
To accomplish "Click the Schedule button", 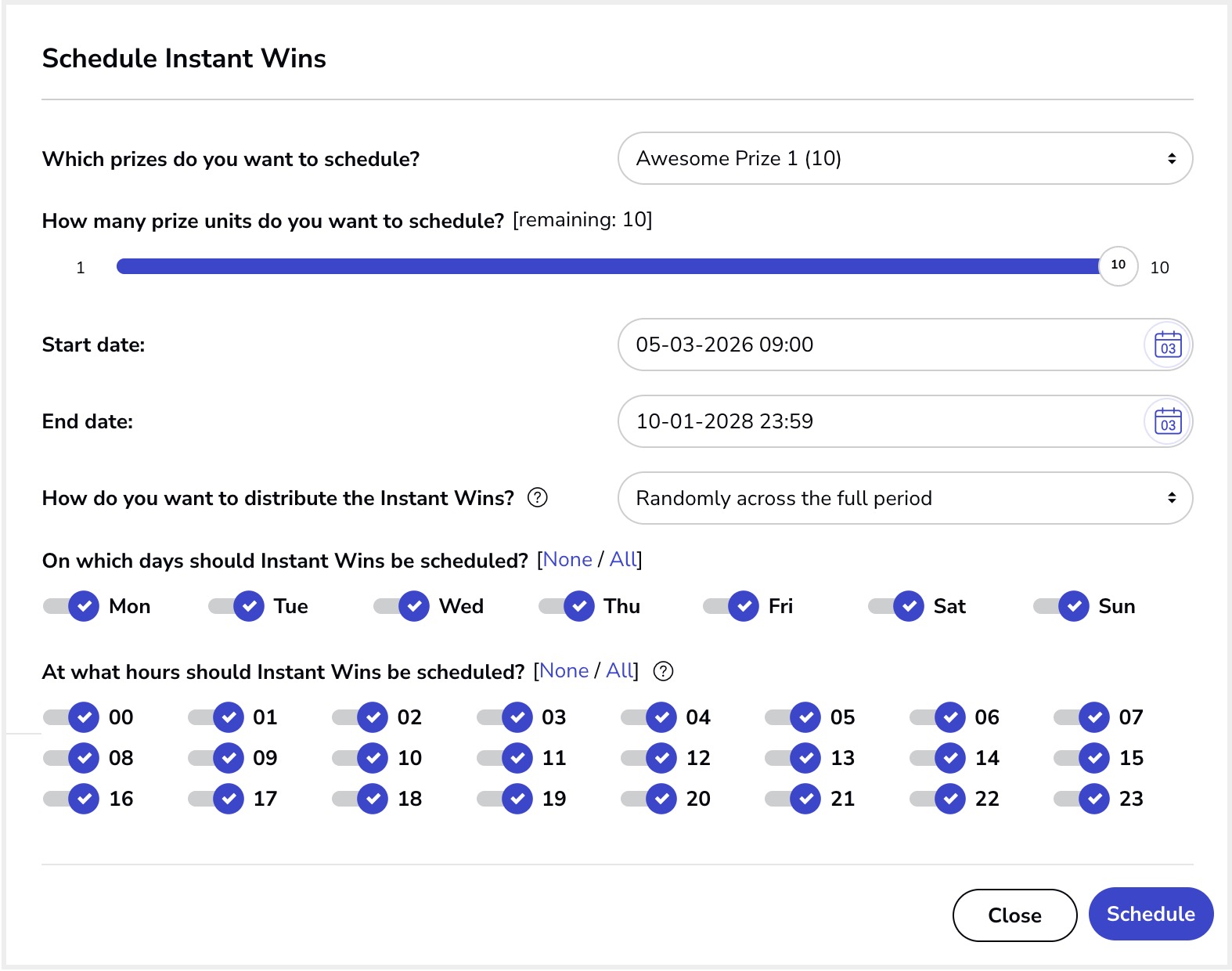I will point(1150,914).
